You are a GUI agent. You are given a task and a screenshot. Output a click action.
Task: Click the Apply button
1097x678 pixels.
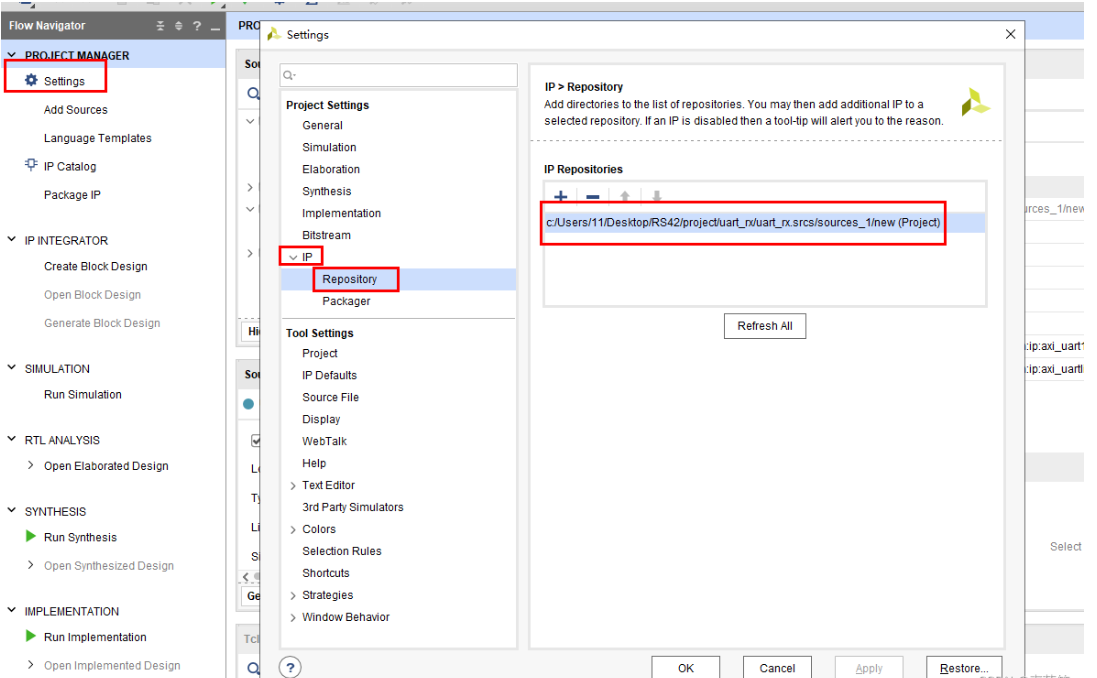pos(869,668)
